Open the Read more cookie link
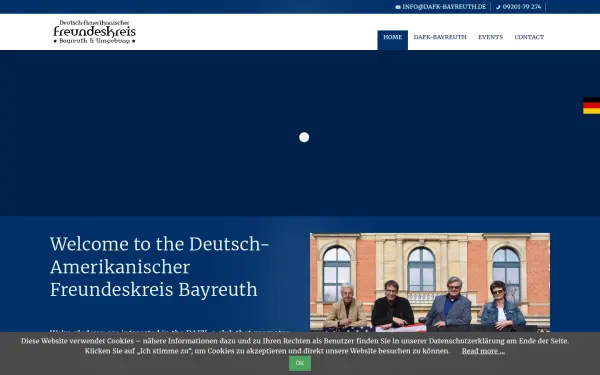This screenshot has width=600, height=375. point(483,351)
